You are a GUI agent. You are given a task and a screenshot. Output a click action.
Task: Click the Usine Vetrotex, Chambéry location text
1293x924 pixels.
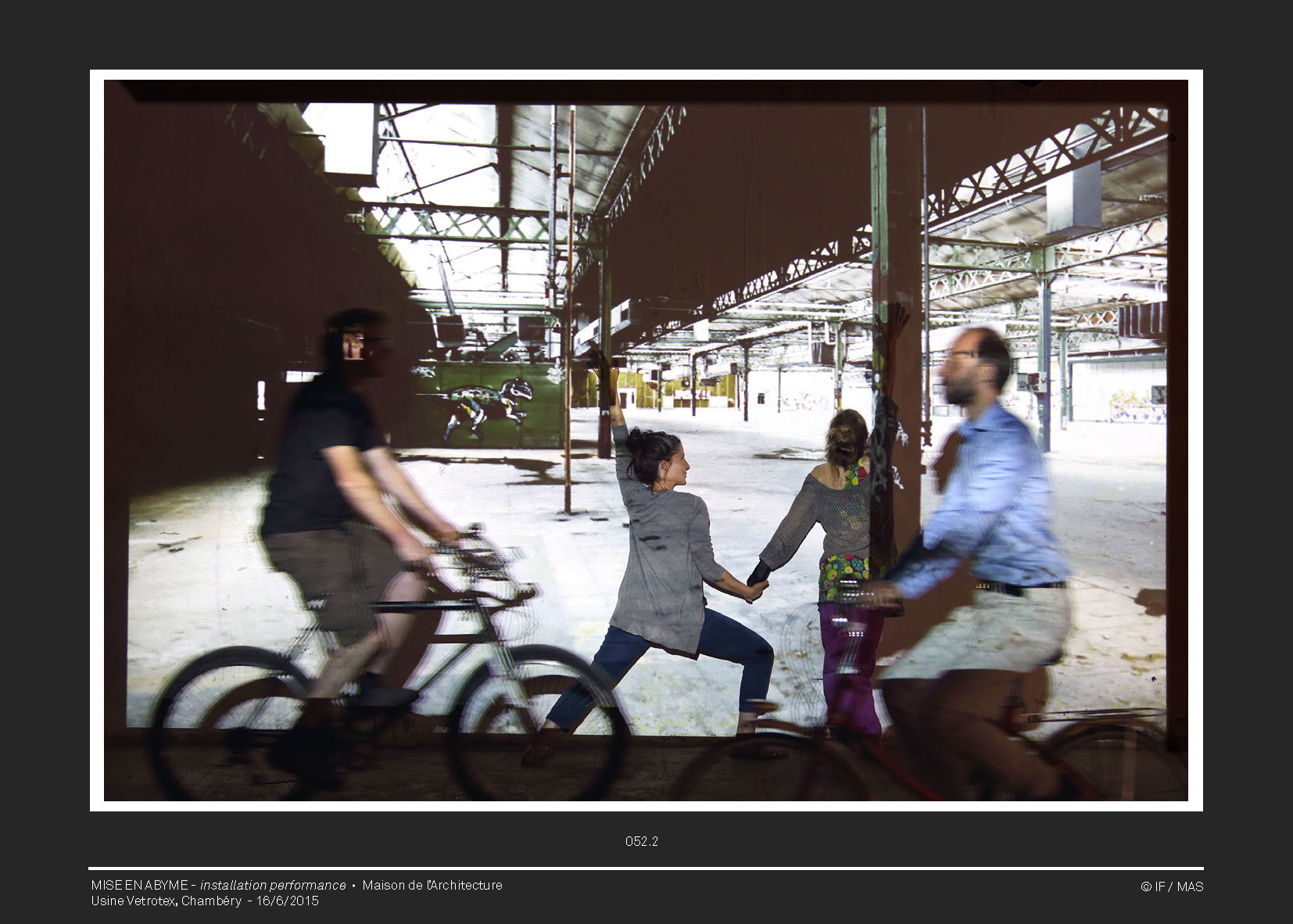[x=166, y=901]
